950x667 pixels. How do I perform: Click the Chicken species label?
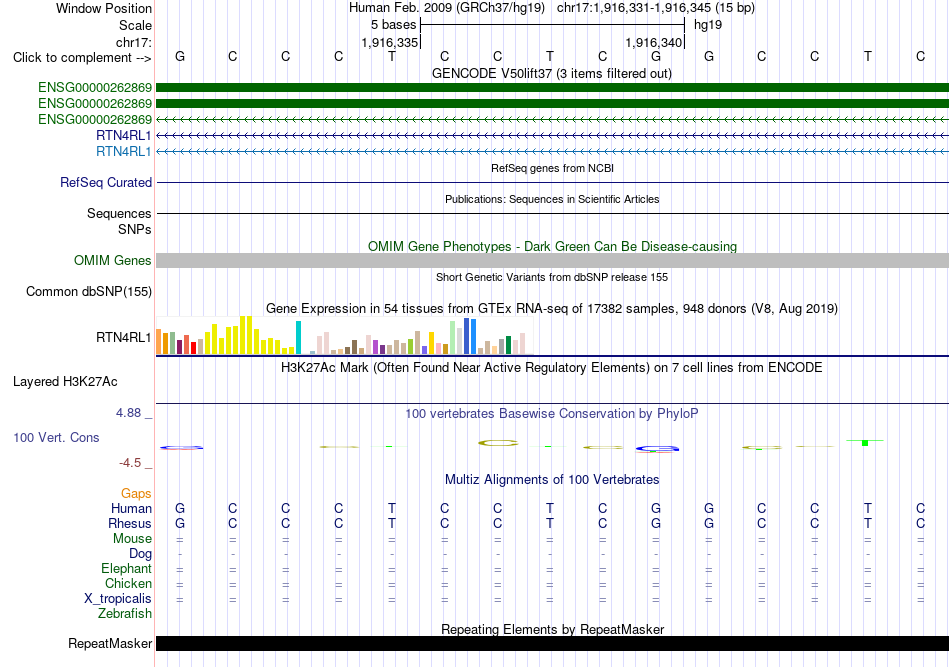pyautogui.click(x=128, y=583)
